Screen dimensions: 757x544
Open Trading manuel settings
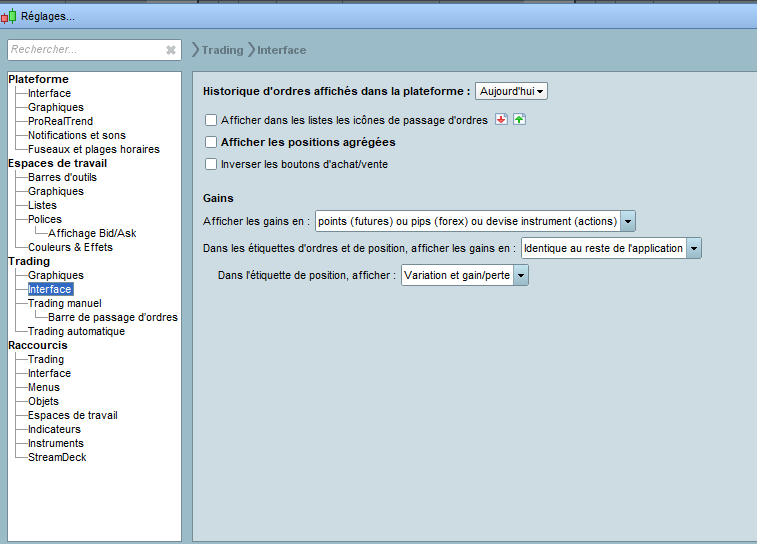pyautogui.click(x=65, y=303)
